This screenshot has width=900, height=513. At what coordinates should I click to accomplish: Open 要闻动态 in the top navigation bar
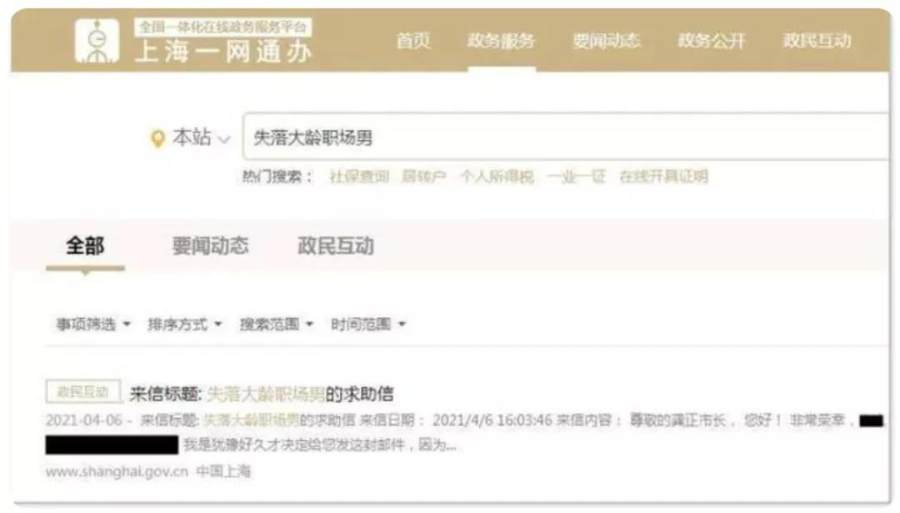[606, 41]
